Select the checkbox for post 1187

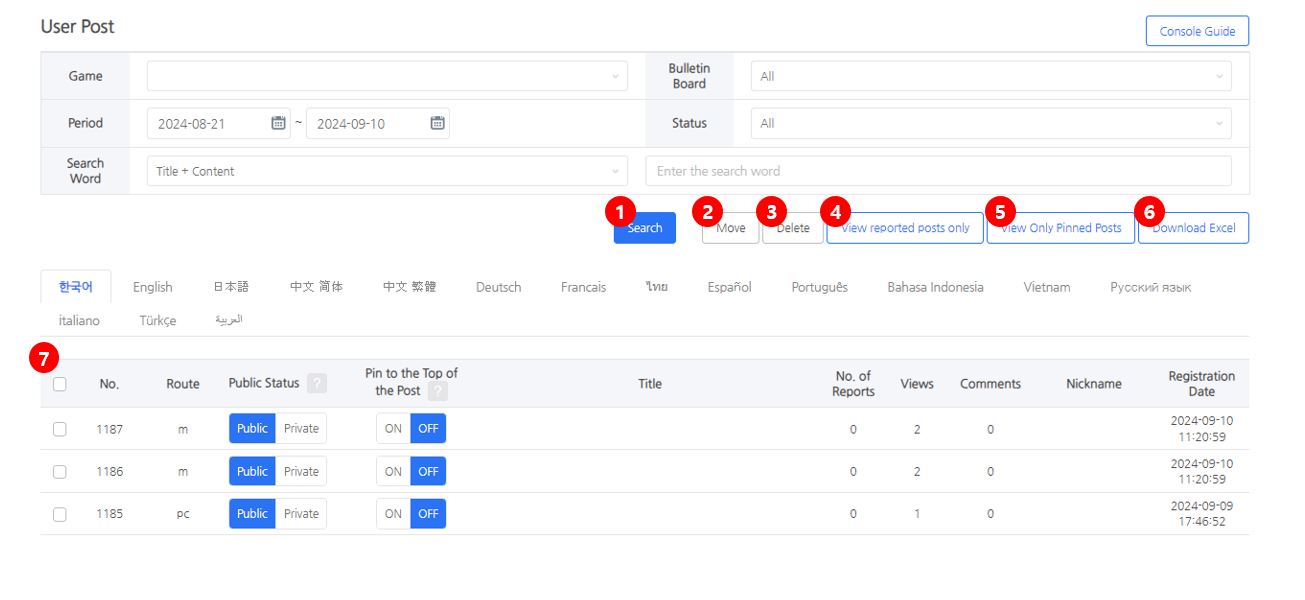click(x=60, y=429)
